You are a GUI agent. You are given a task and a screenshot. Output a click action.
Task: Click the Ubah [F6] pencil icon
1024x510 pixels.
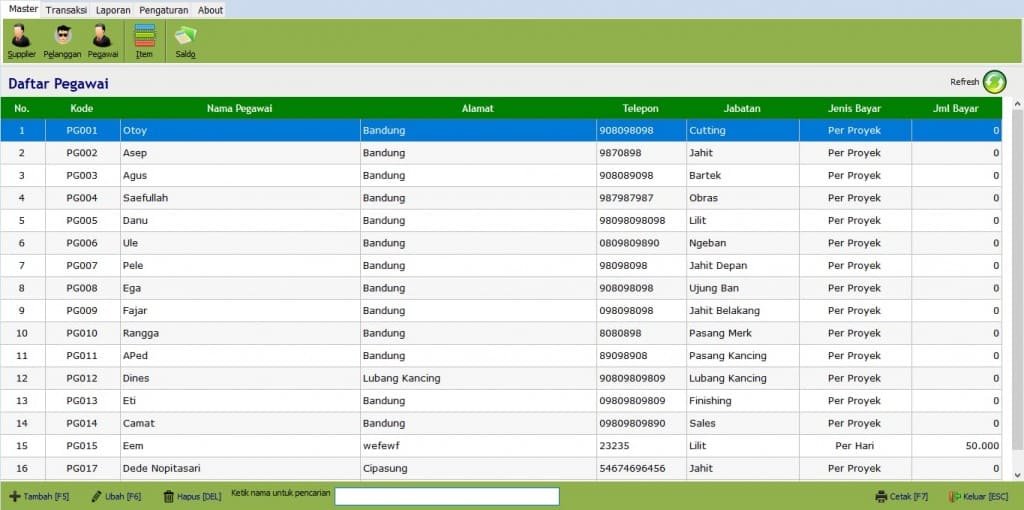pos(97,496)
